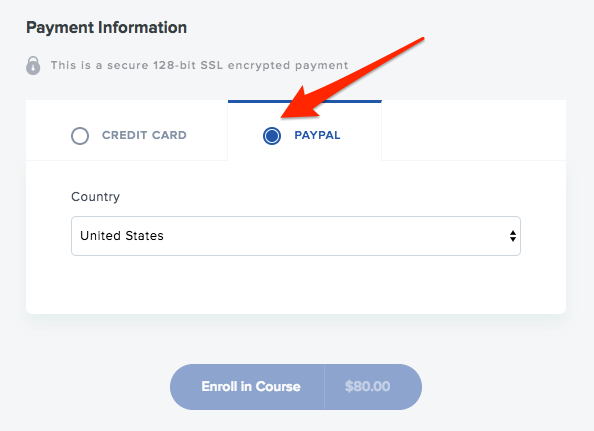Screen dimensions: 594x431
Task: Switch to the PAYPAL tab label
Action: 317,135
